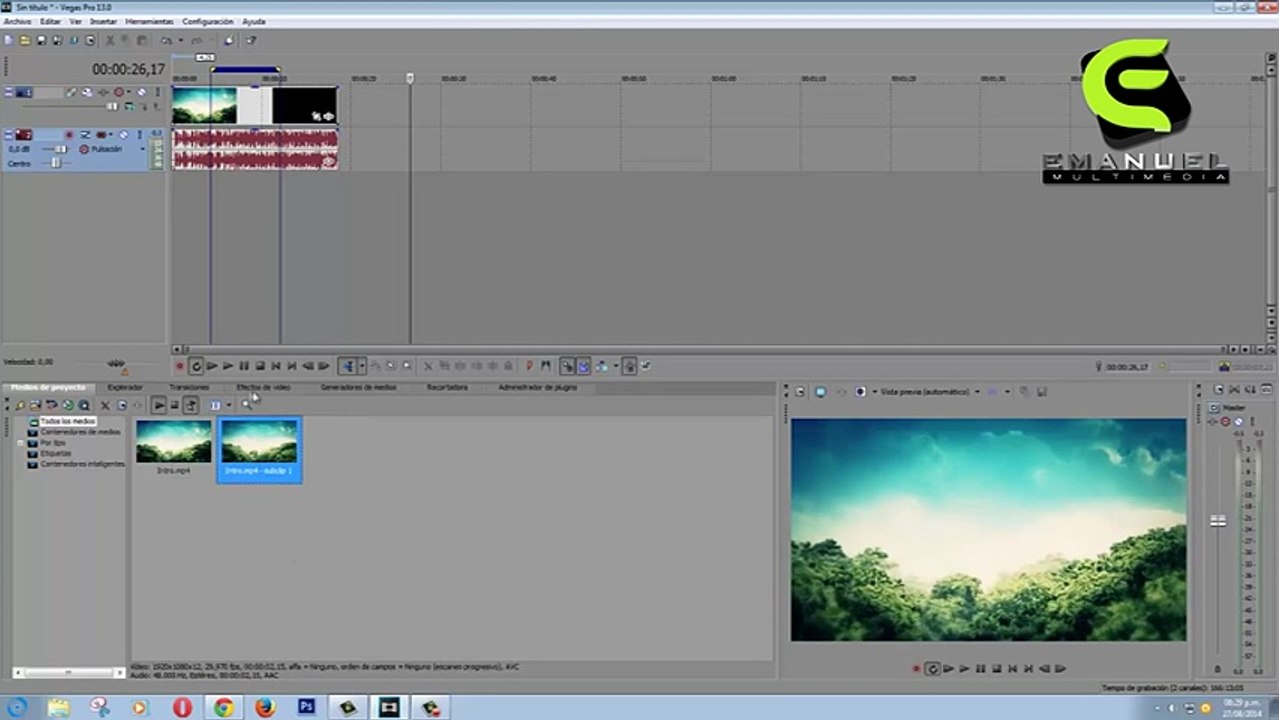Viewport: 1279px width, 720px height.
Task: Open Photoshop from the taskbar
Action: coord(306,707)
